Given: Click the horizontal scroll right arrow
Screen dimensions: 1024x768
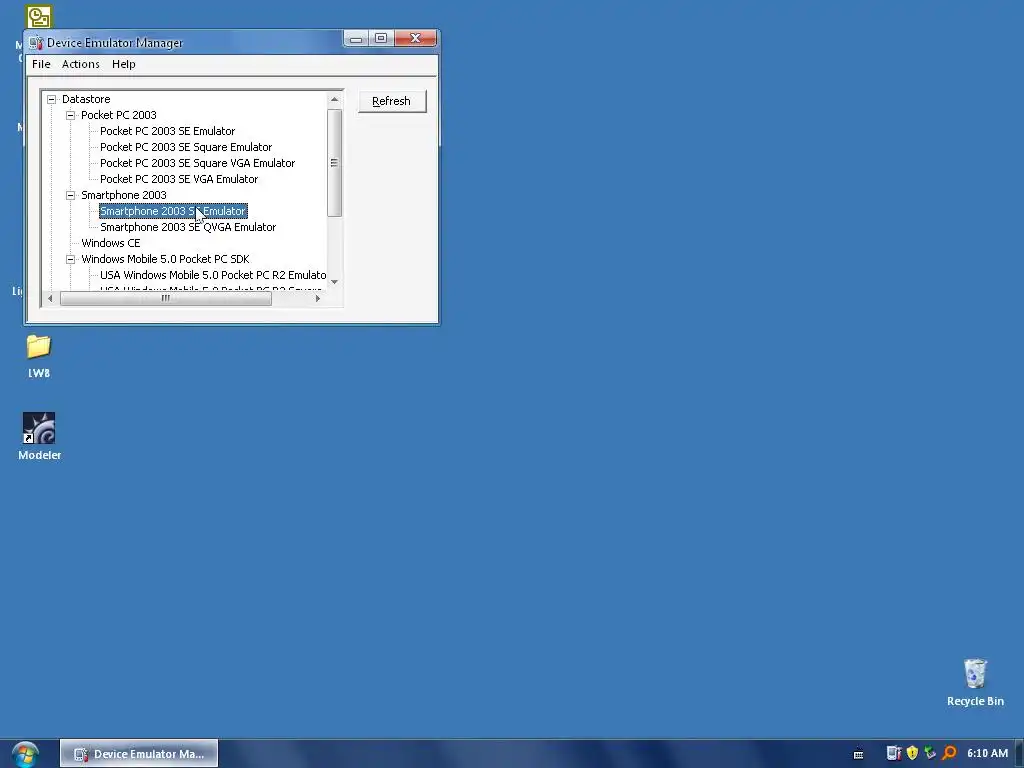Looking at the screenshot, I should coord(318,298).
